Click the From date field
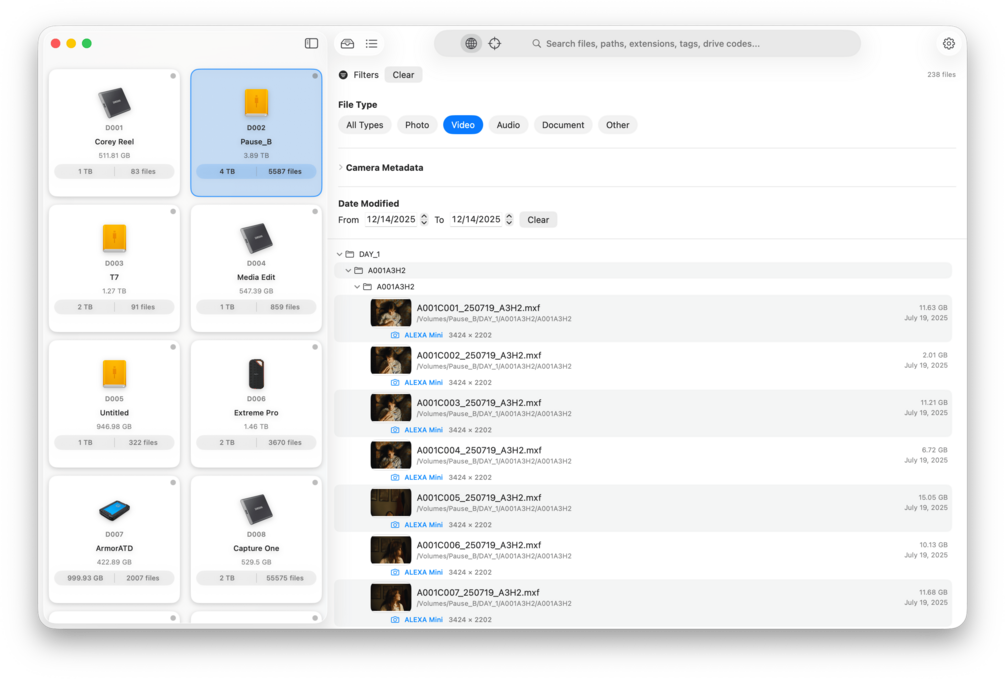Screen dimensions: 1005x679 (391, 219)
